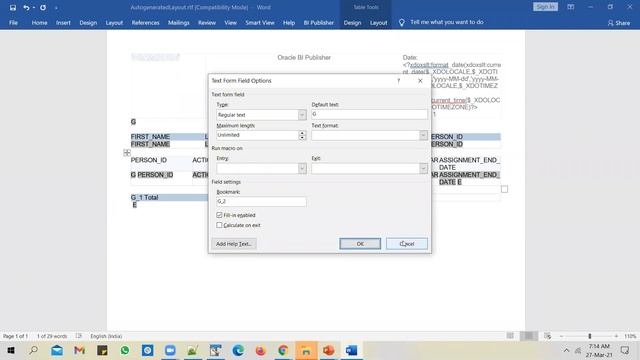This screenshot has width=640, height=360.
Task: Click the taskbar search icon
Action: click(x=34, y=350)
